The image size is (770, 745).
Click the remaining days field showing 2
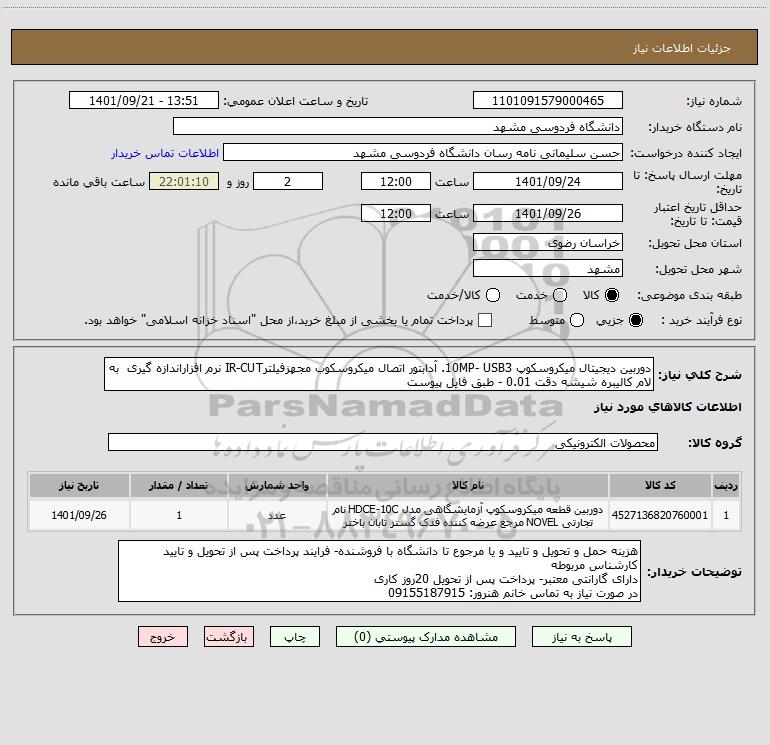coord(288,182)
